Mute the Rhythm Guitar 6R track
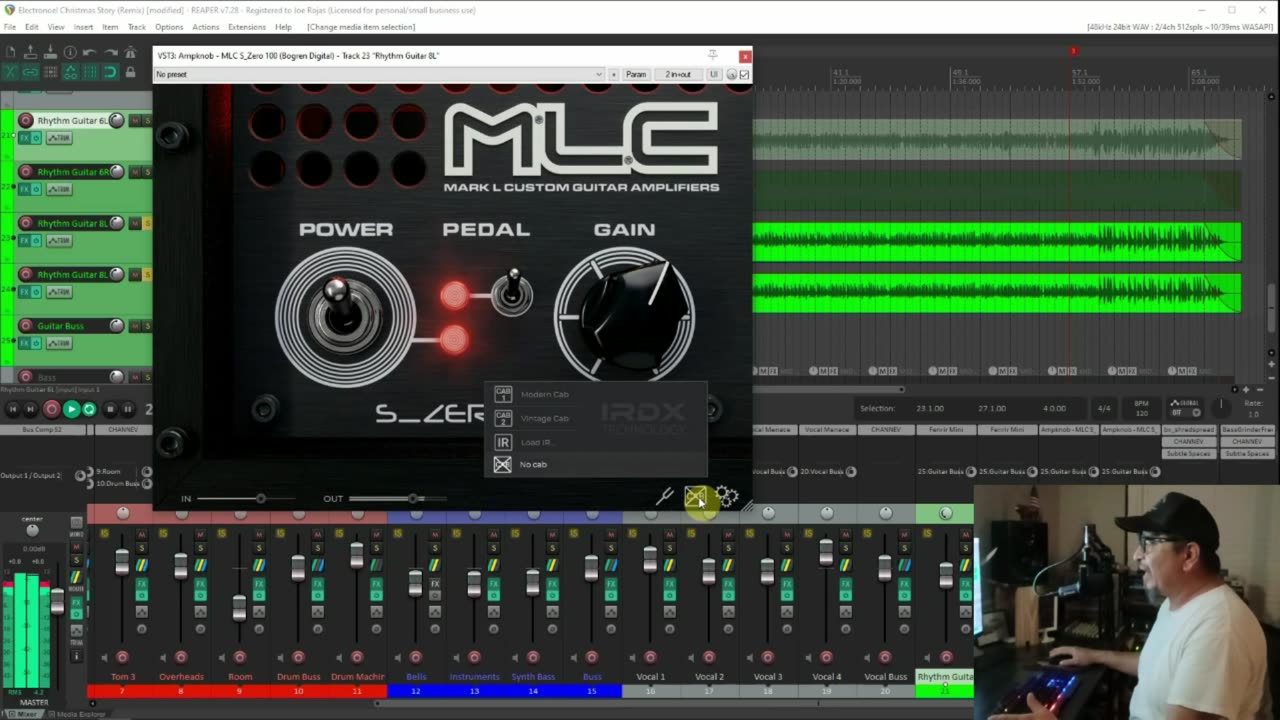Image resolution: width=1280 pixels, height=720 pixels. [x=135, y=172]
